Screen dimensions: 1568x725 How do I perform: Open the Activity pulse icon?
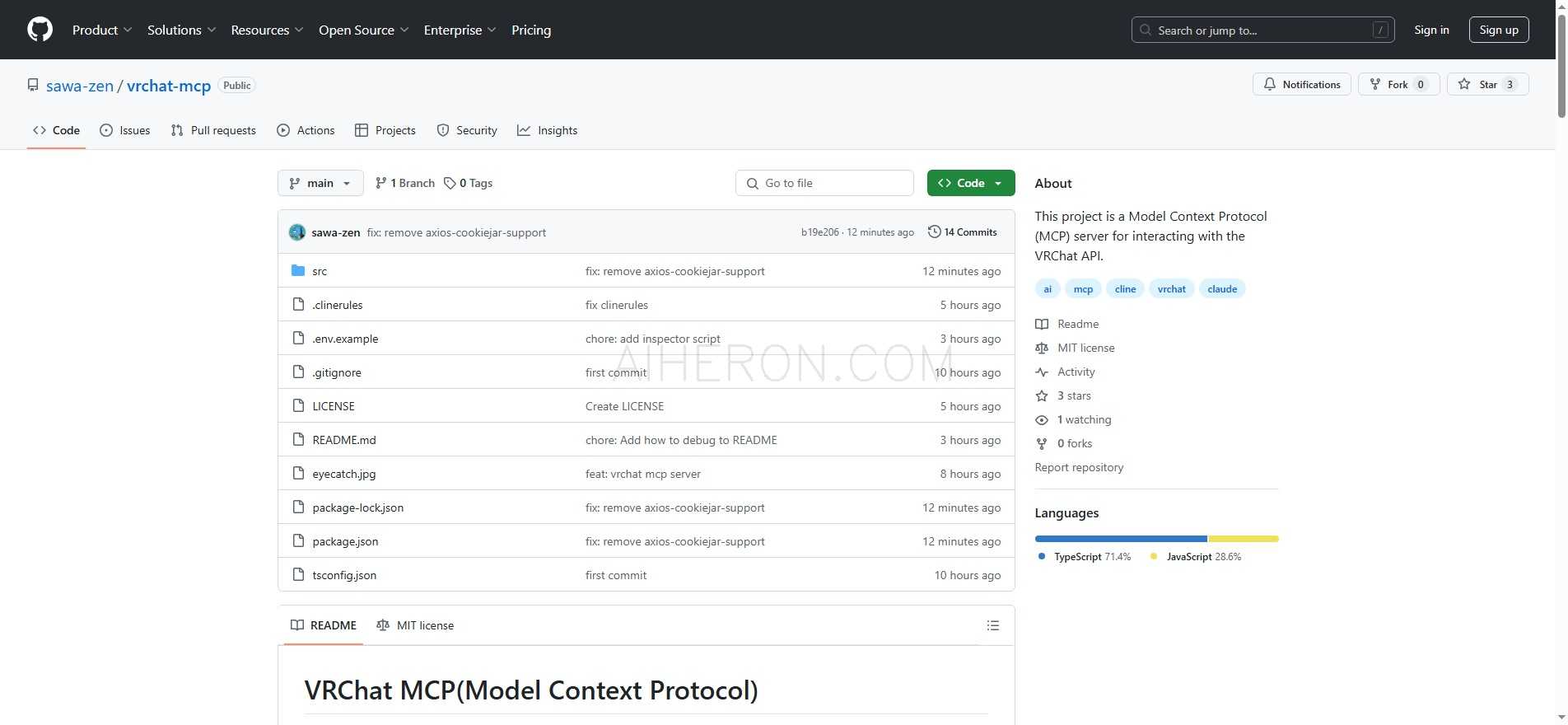click(x=1041, y=372)
